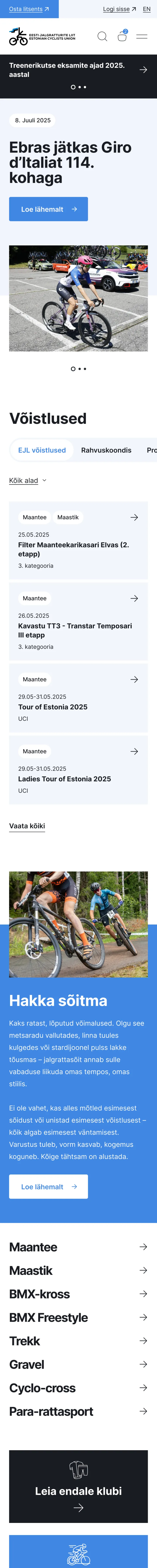The height and width of the screenshot is (1568, 157).
Task: Open the search magnifier icon
Action: [x=102, y=37]
